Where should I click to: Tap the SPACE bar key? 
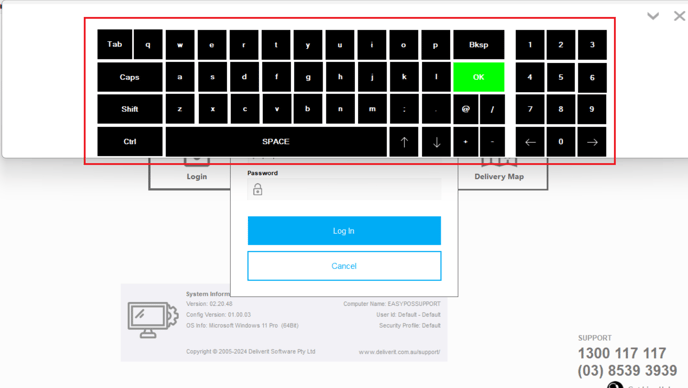[x=276, y=142]
